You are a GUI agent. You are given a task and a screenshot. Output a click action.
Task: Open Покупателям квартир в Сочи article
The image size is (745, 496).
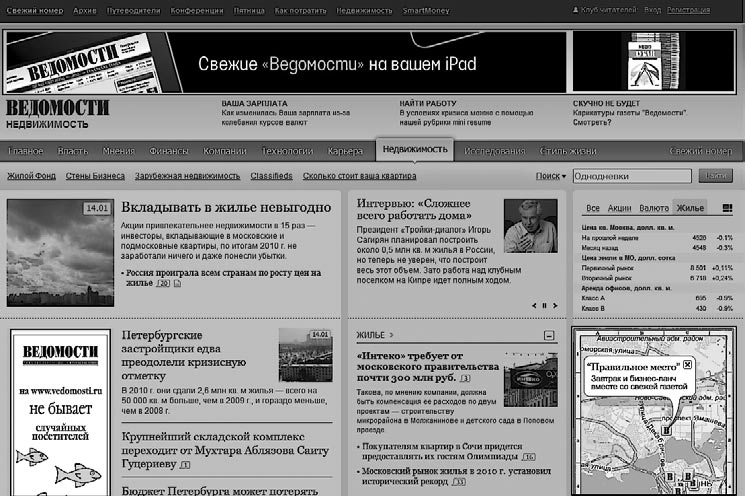[x=442, y=451]
